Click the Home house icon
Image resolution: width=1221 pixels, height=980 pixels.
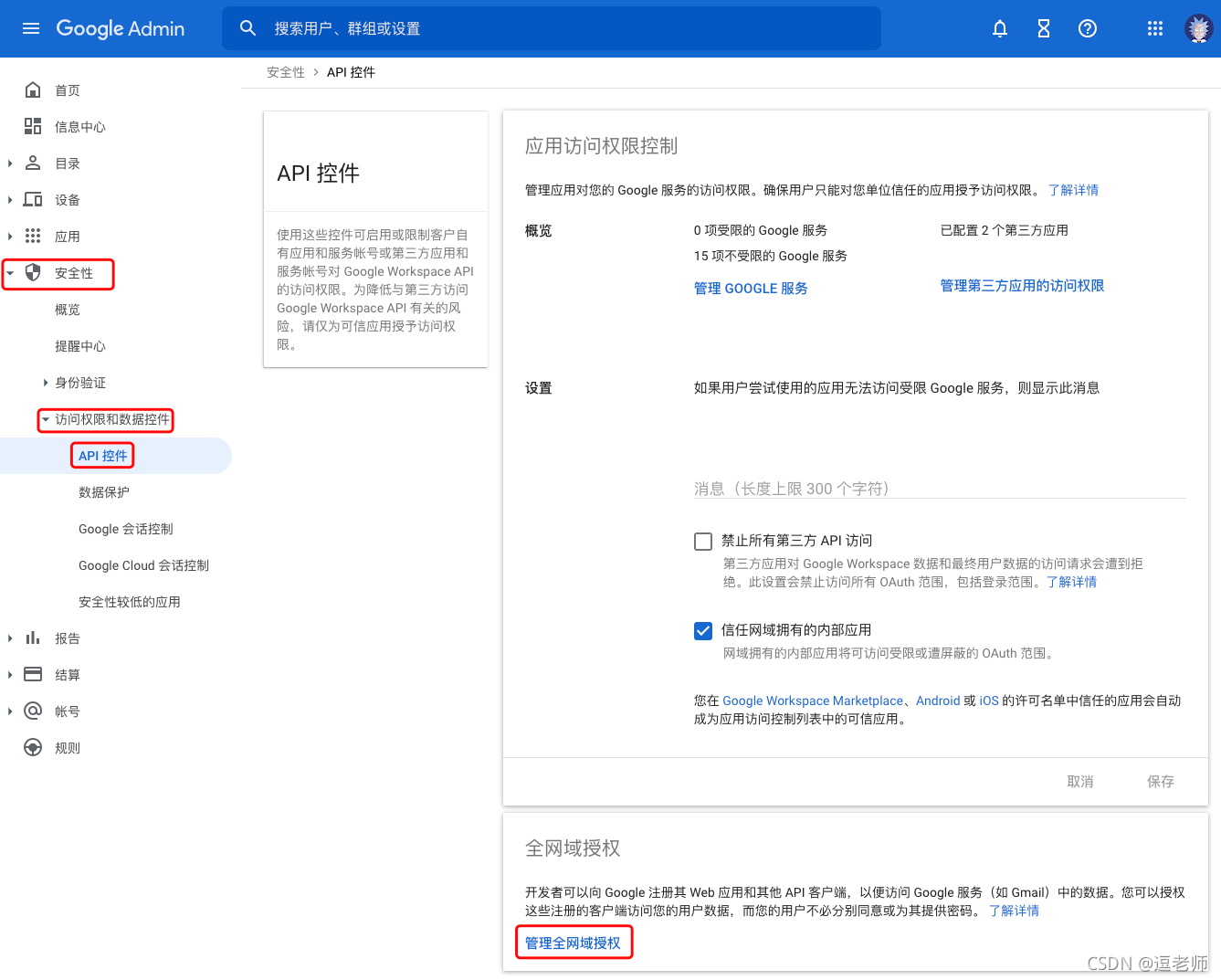tap(33, 90)
